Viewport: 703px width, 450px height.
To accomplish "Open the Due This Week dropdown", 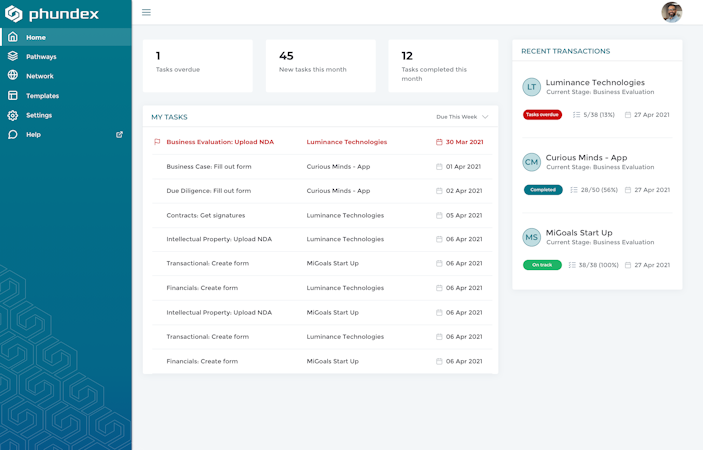I will pyautogui.click(x=462, y=117).
